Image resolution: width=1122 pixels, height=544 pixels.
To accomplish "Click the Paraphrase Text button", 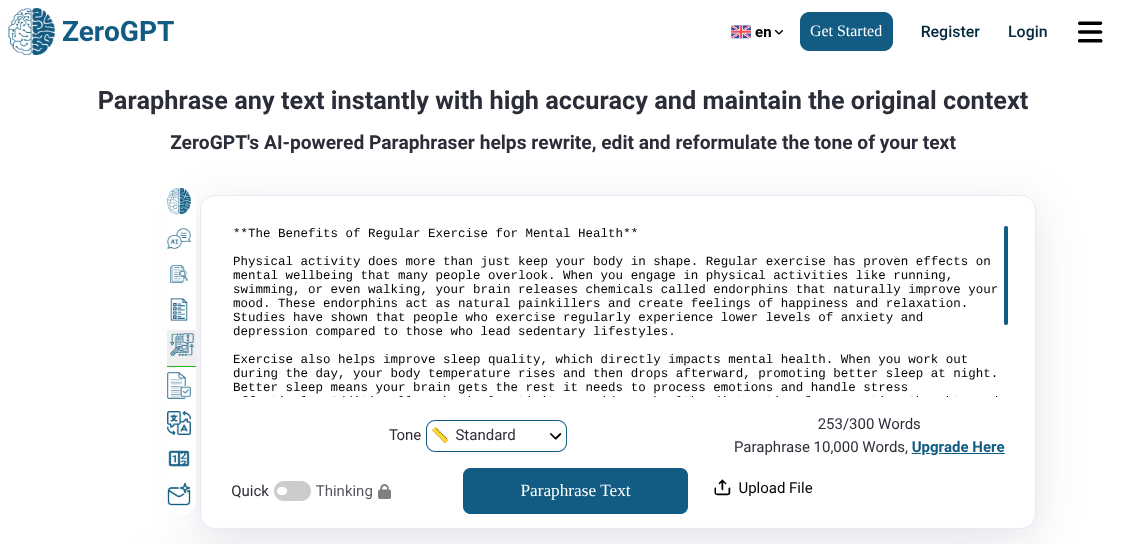I will [575, 491].
